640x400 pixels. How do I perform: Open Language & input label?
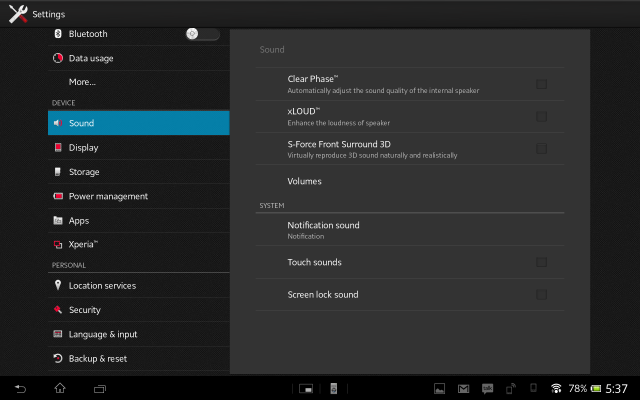tap(103, 334)
